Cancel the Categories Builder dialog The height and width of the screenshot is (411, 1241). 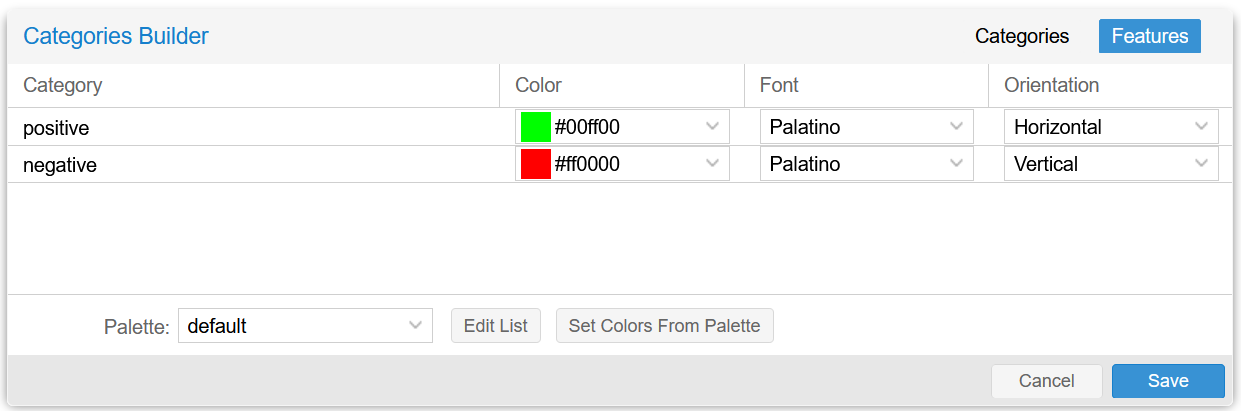[x=1046, y=381]
